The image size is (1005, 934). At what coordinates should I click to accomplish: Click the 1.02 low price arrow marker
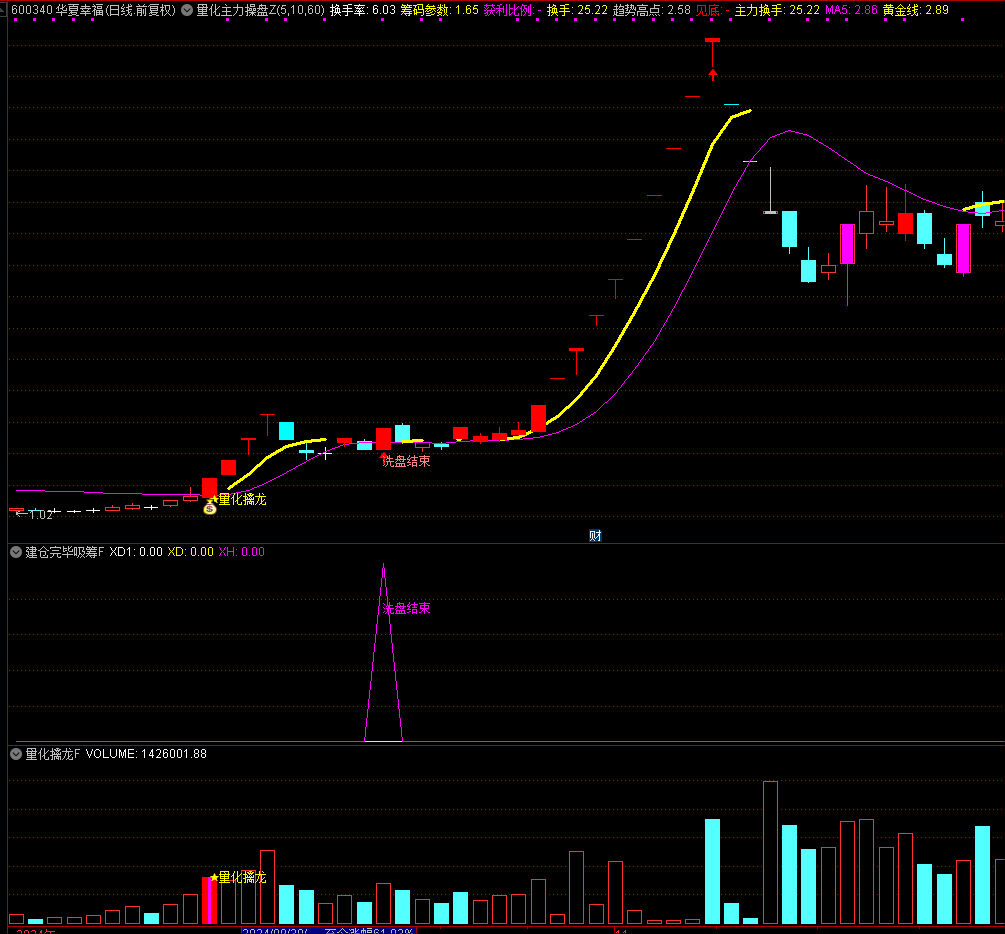[32, 514]
